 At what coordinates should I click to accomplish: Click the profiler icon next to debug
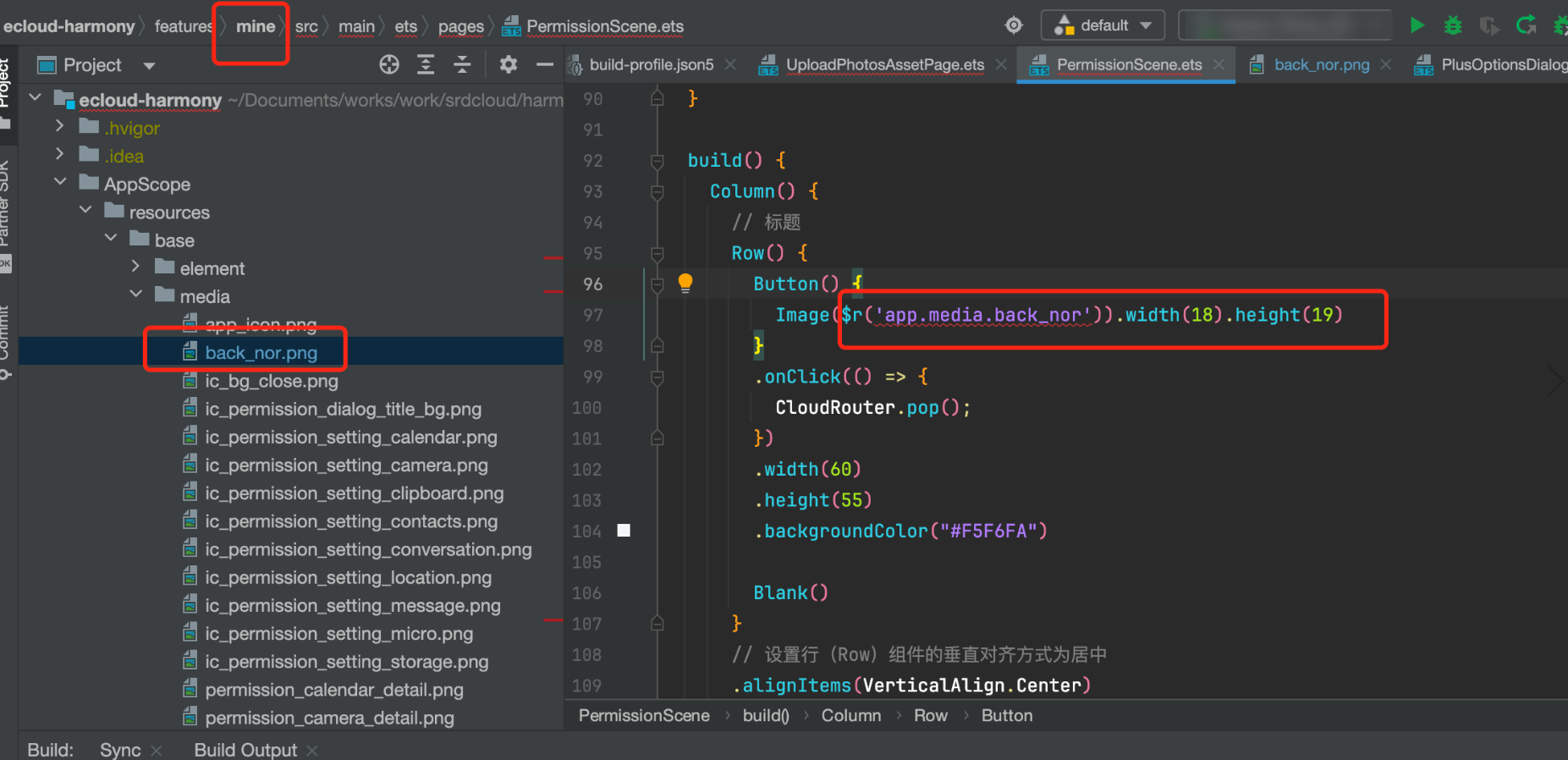(x=1489, y=25)
